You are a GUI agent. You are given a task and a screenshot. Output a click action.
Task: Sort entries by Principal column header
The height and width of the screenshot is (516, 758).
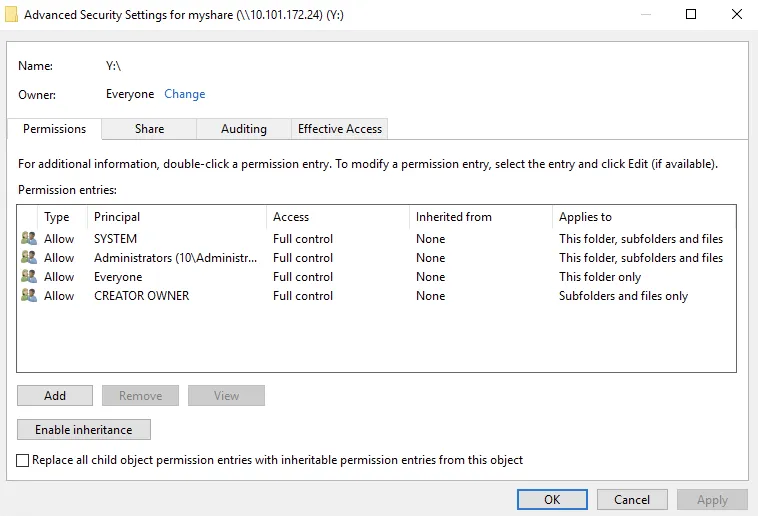(x=117, y=217)
